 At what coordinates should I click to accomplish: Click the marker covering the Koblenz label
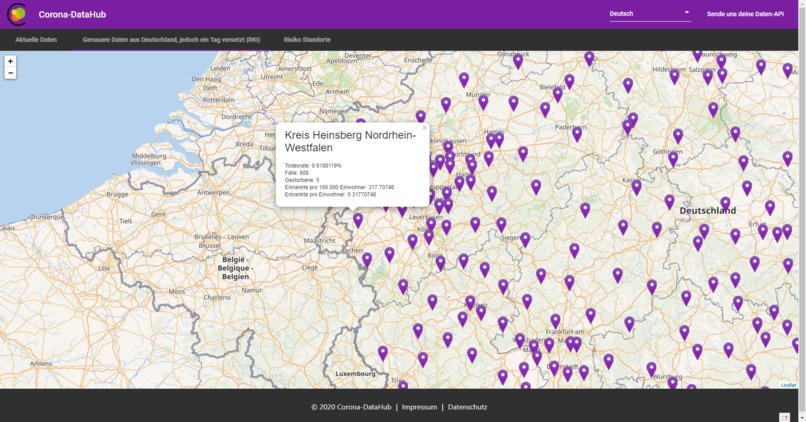tap(470, 302)
